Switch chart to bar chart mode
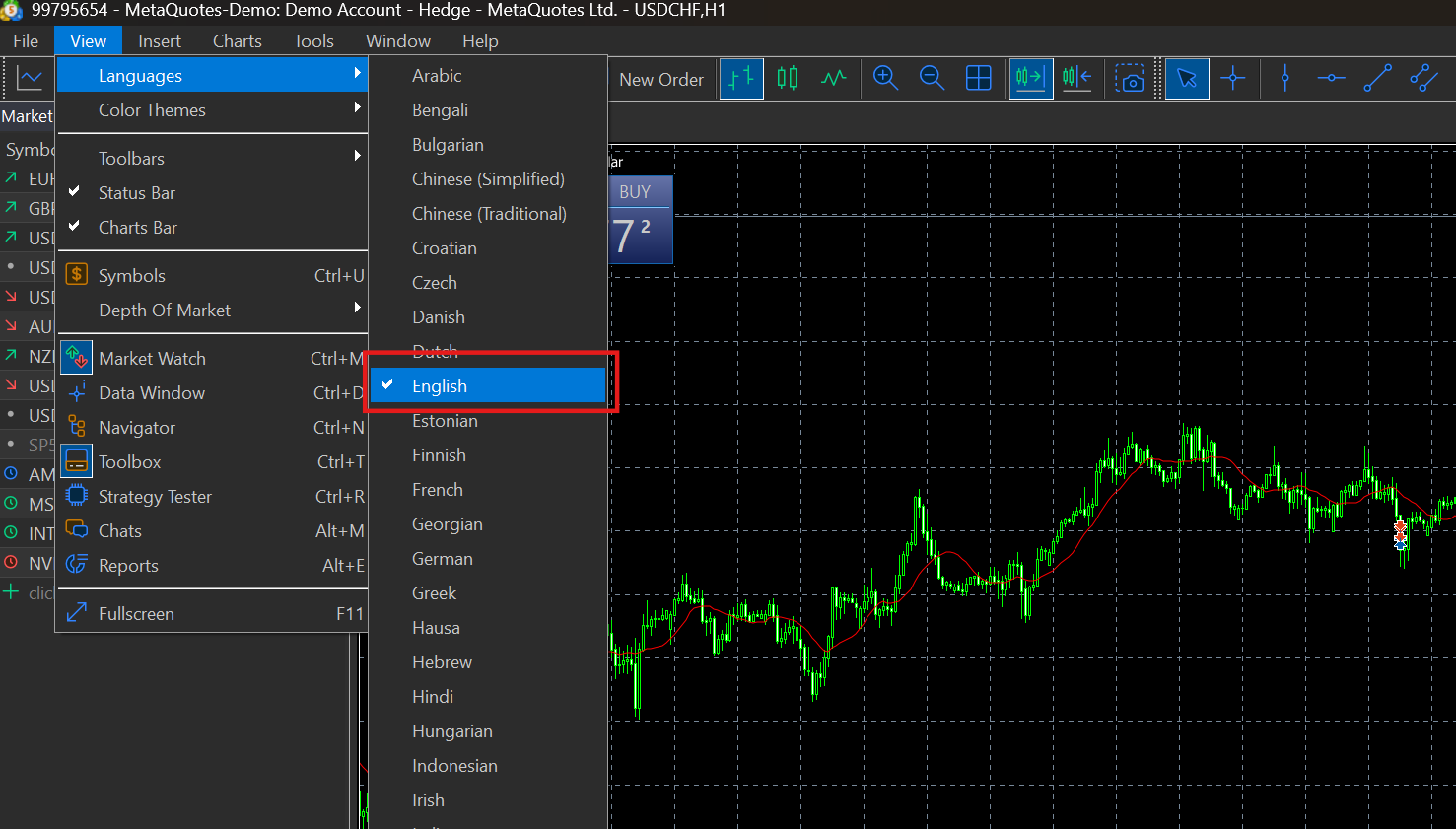The height and width of the screenshot is (829, 1456). (x=741, y=78)
